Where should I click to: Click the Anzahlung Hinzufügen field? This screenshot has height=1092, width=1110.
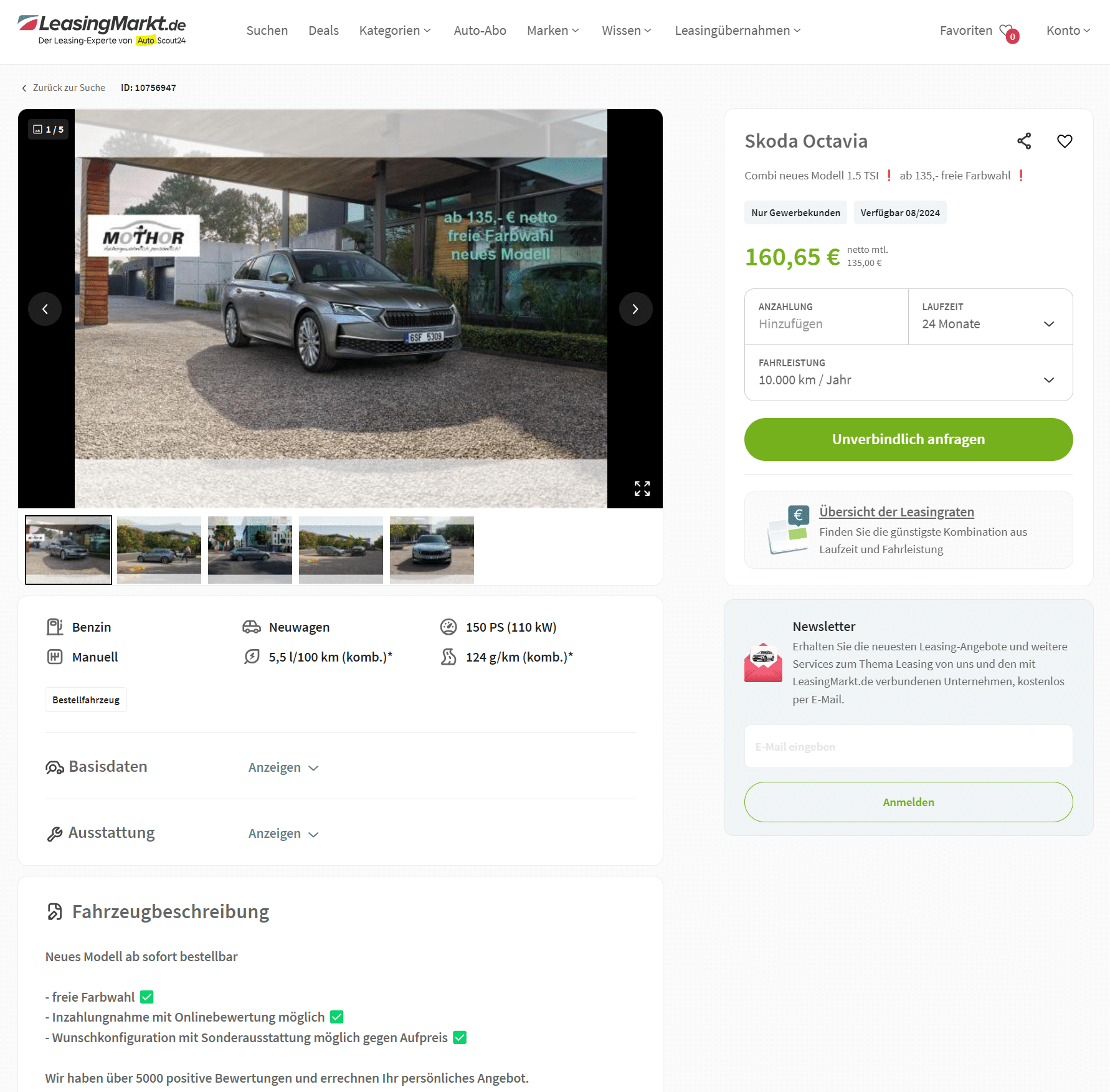click(827, 316)
